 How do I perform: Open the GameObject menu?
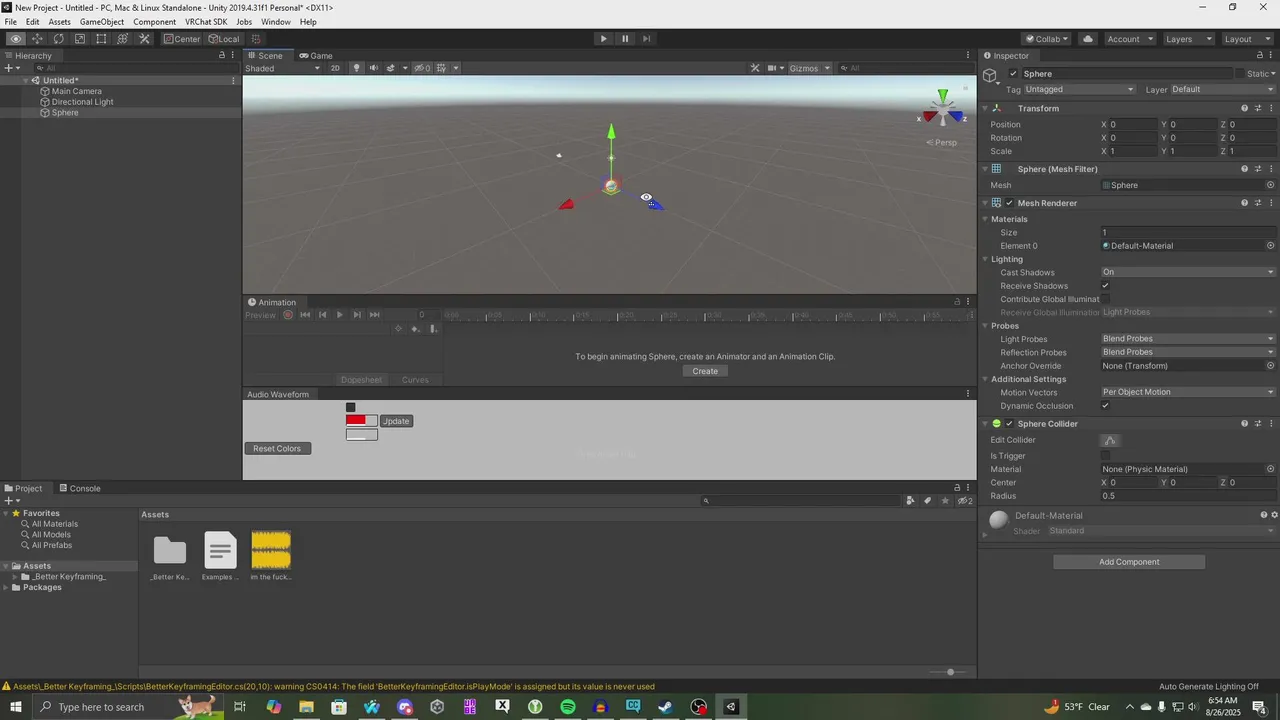(x=102, y=22)
